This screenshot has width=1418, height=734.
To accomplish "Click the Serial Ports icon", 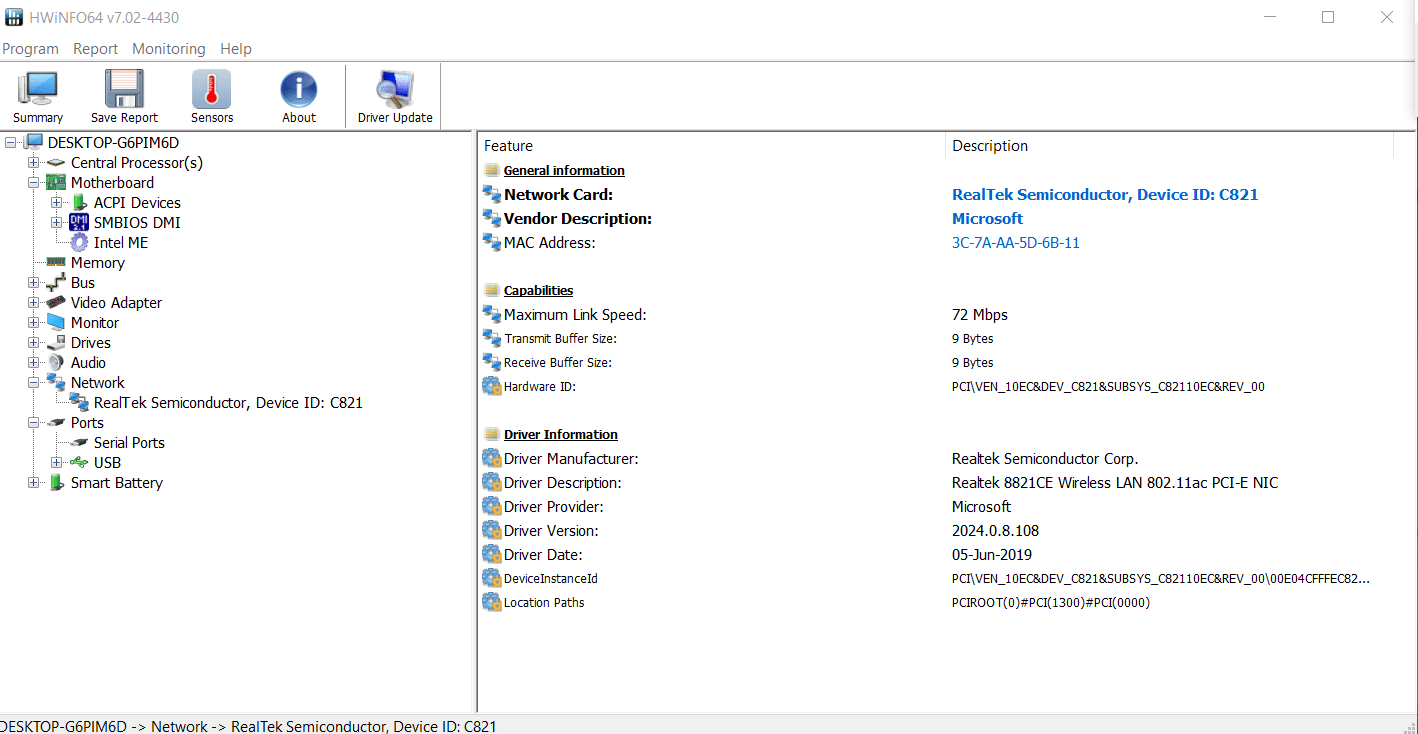I will [x=79, y=442].
